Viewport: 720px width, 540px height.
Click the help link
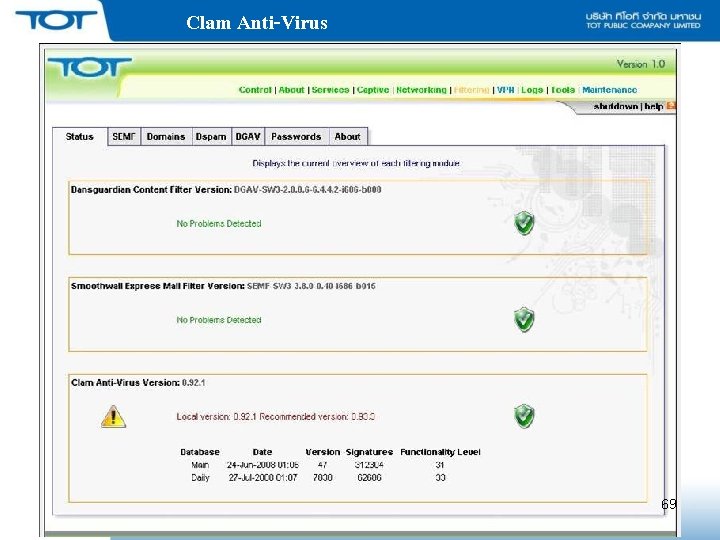653,107
